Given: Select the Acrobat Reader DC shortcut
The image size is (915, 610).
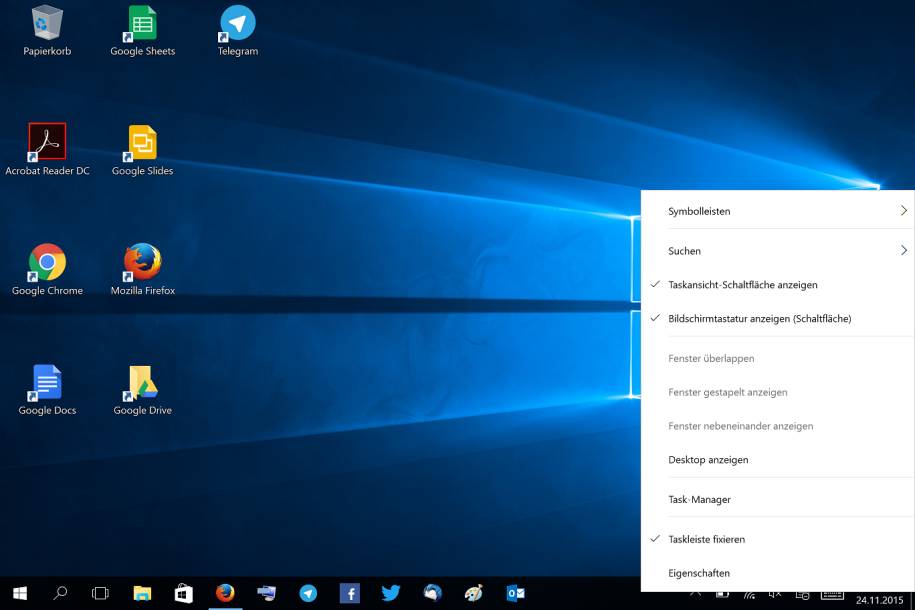Looking at the screenshot, I should [47, 149].
